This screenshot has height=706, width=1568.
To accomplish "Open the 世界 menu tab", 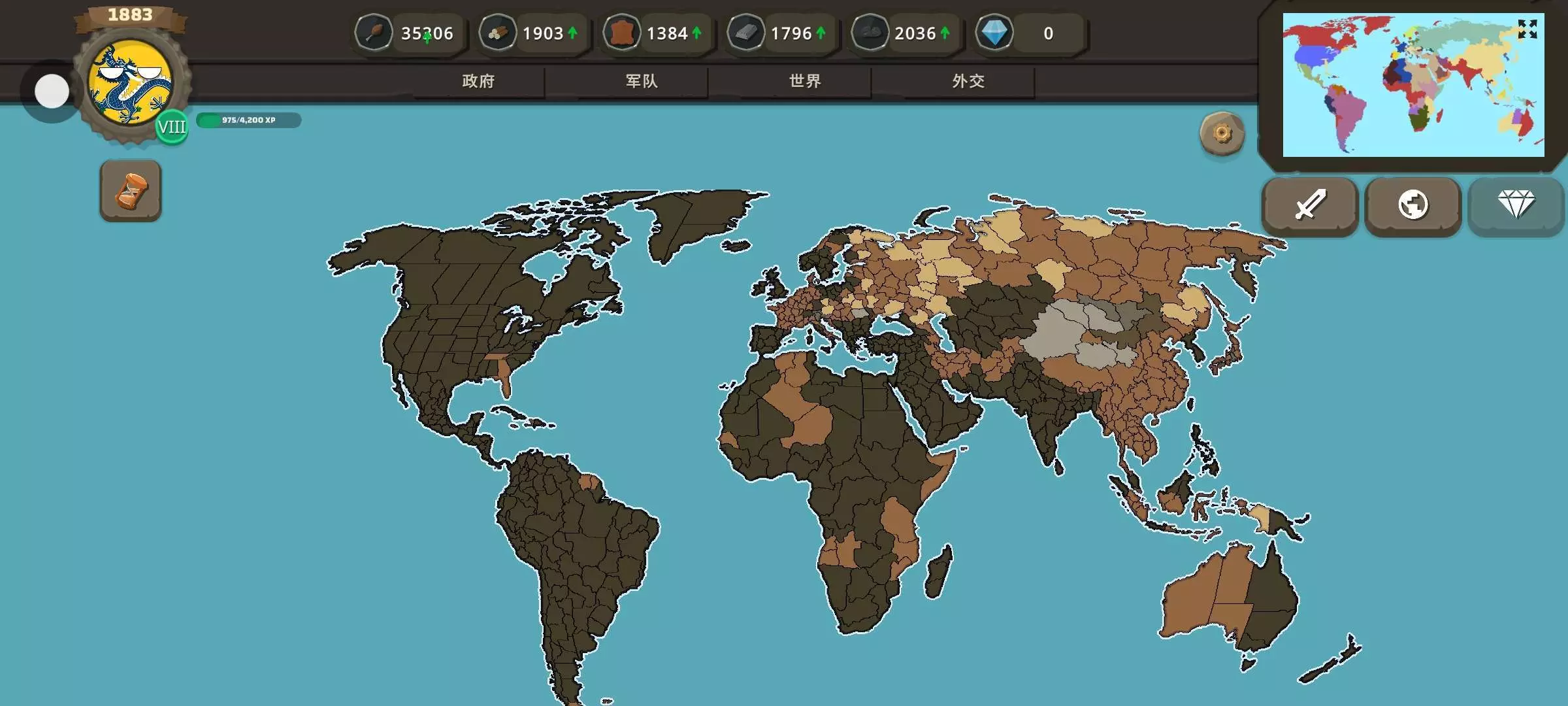I will pos(805,81).
